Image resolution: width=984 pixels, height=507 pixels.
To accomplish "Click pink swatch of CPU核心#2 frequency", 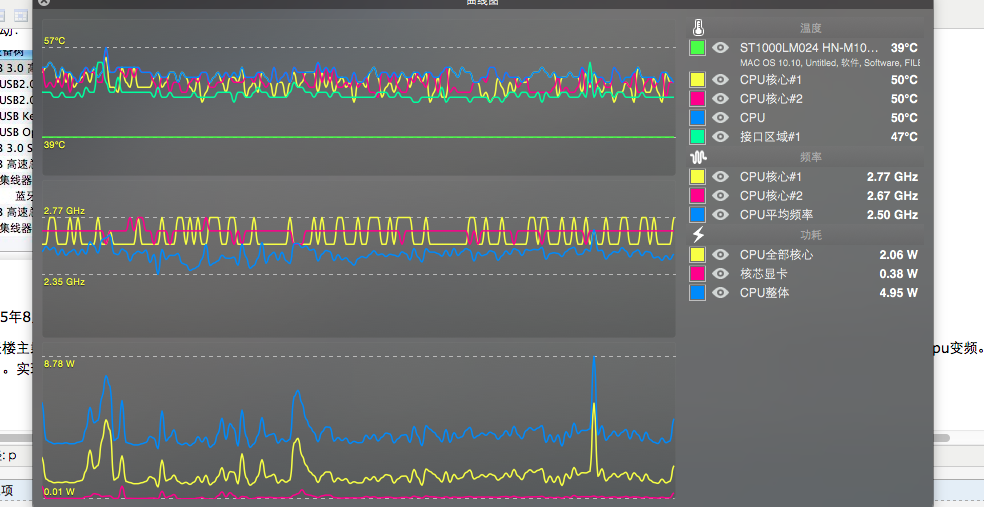I will [697, 196].
